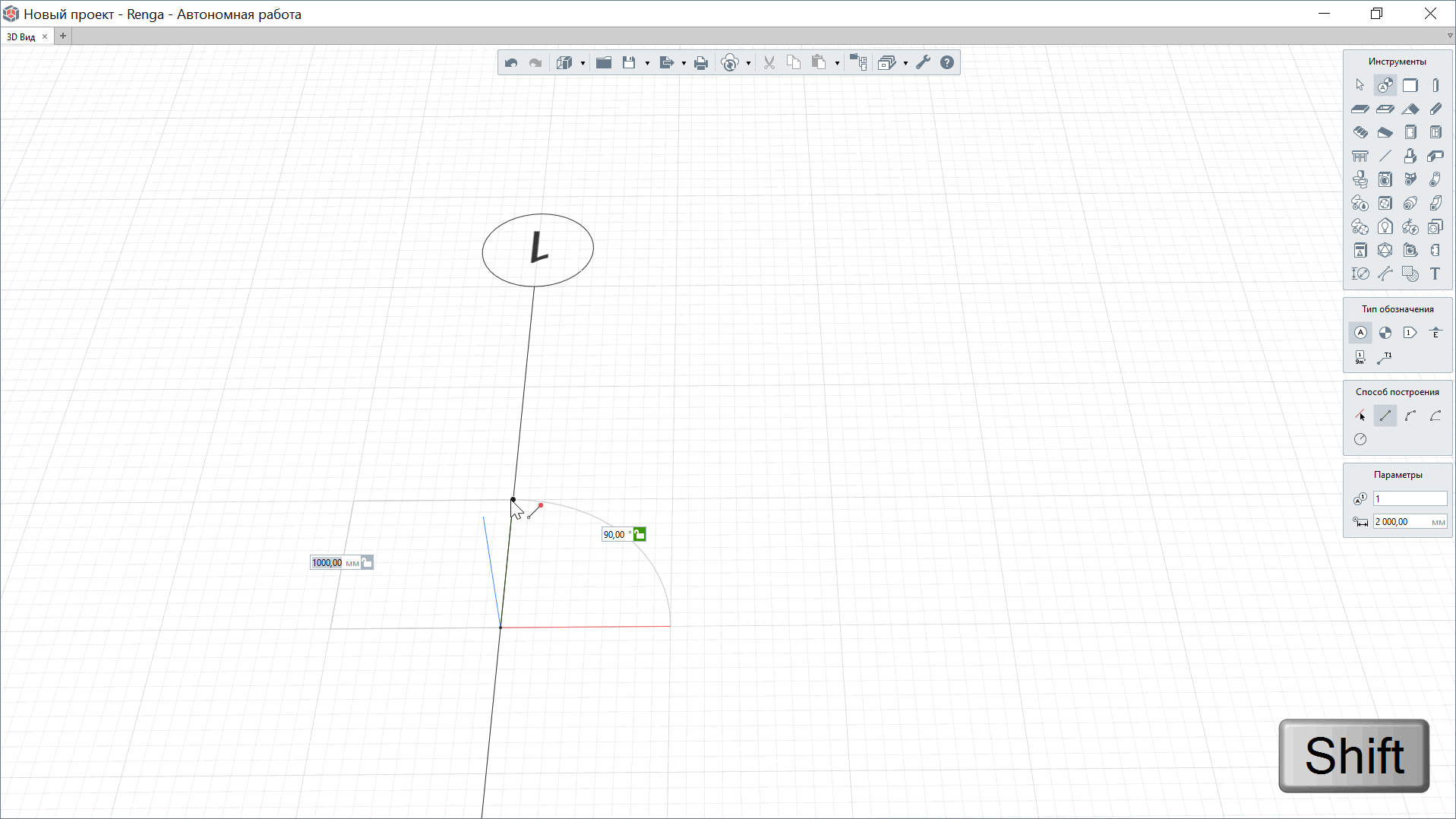This screenshot has height=819, width=1456.
Task: Select the electrical socket tool
Action: click(x=1435, y=226)
